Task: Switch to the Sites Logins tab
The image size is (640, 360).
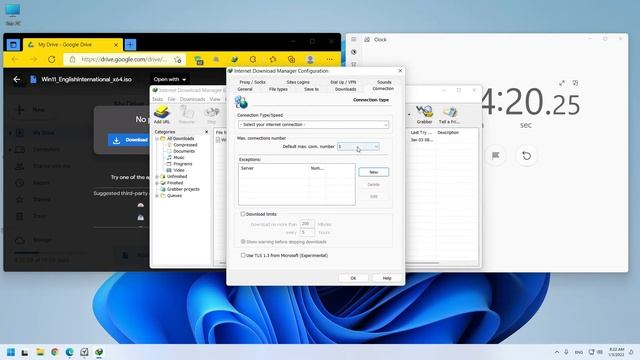Action: coord(298,82)
